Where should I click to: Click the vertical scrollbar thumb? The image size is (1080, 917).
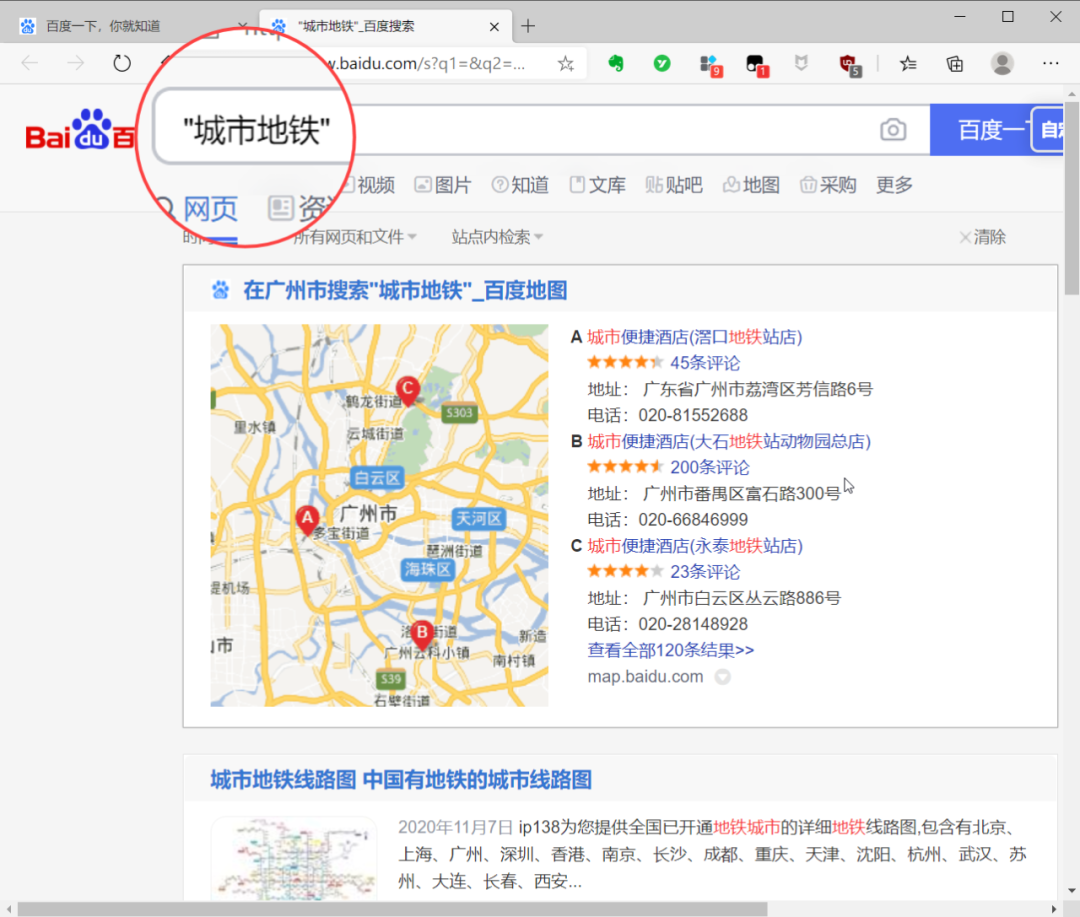point(1072,198)
